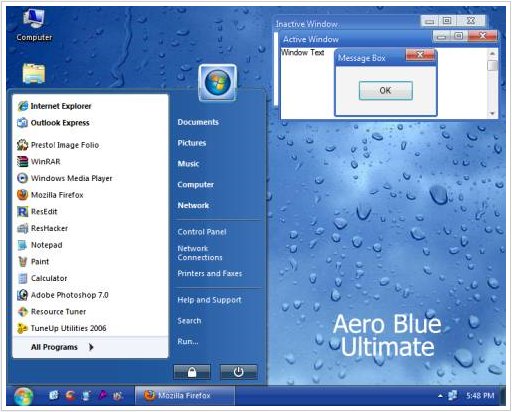The height and width of the screenshot is (412, 512).
Task: Start Mozilla Firefox from the Start menu list
Action: [x=50, y=195]
